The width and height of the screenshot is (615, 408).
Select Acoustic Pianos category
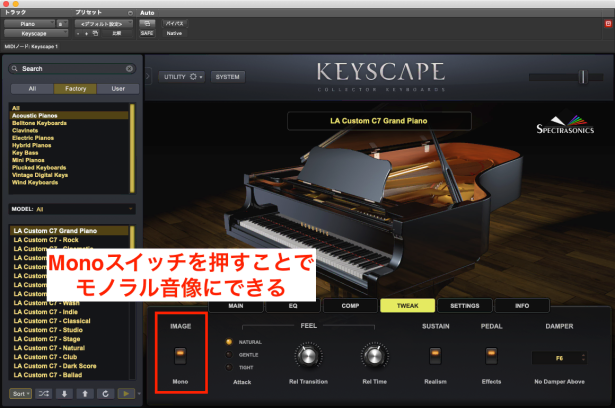69,115
